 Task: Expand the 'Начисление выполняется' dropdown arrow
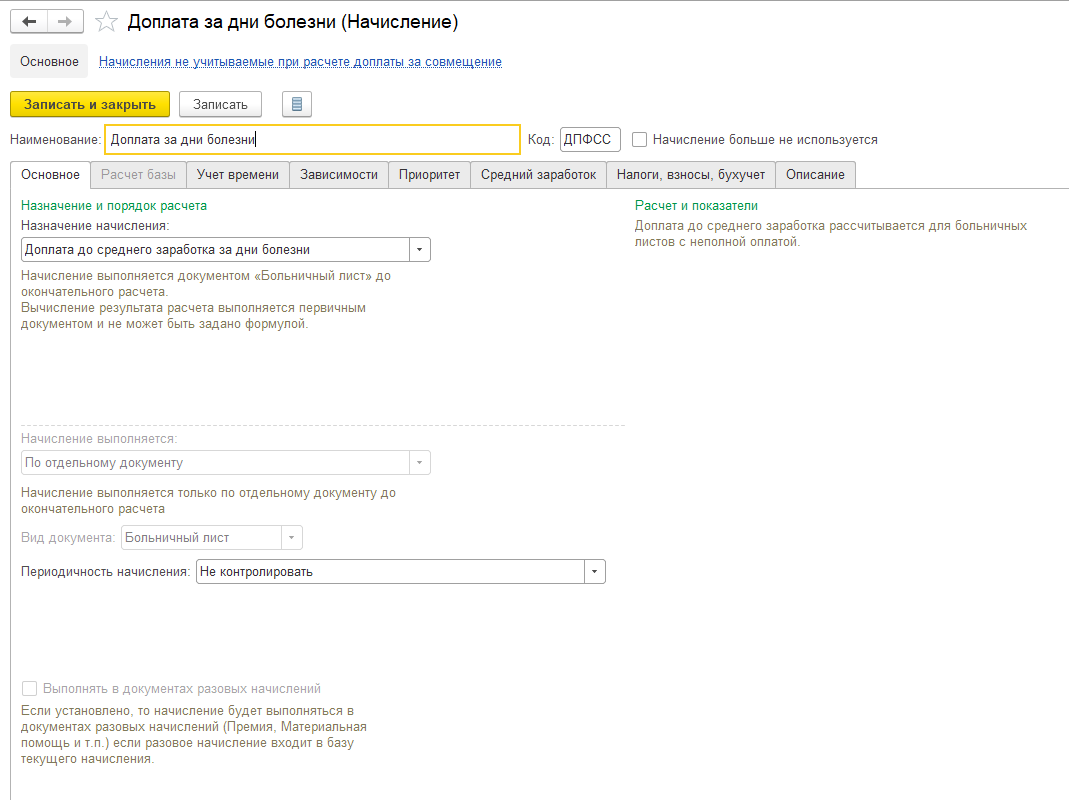[420, 463]
